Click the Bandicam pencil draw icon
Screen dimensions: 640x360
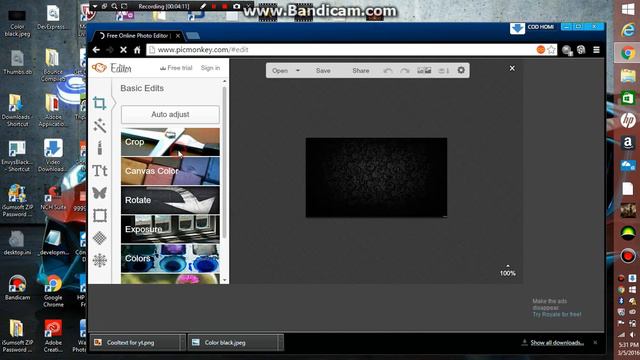click(x=203, y=7)
